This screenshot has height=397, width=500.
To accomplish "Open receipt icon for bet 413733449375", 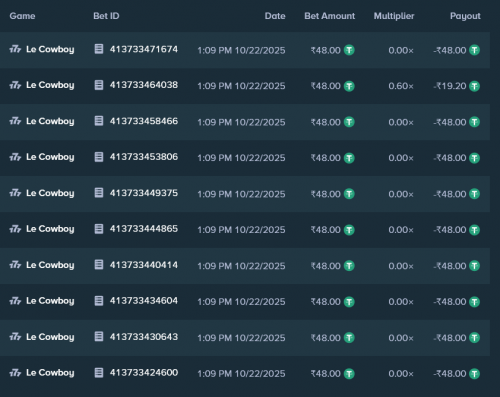I will pos(99,193).
